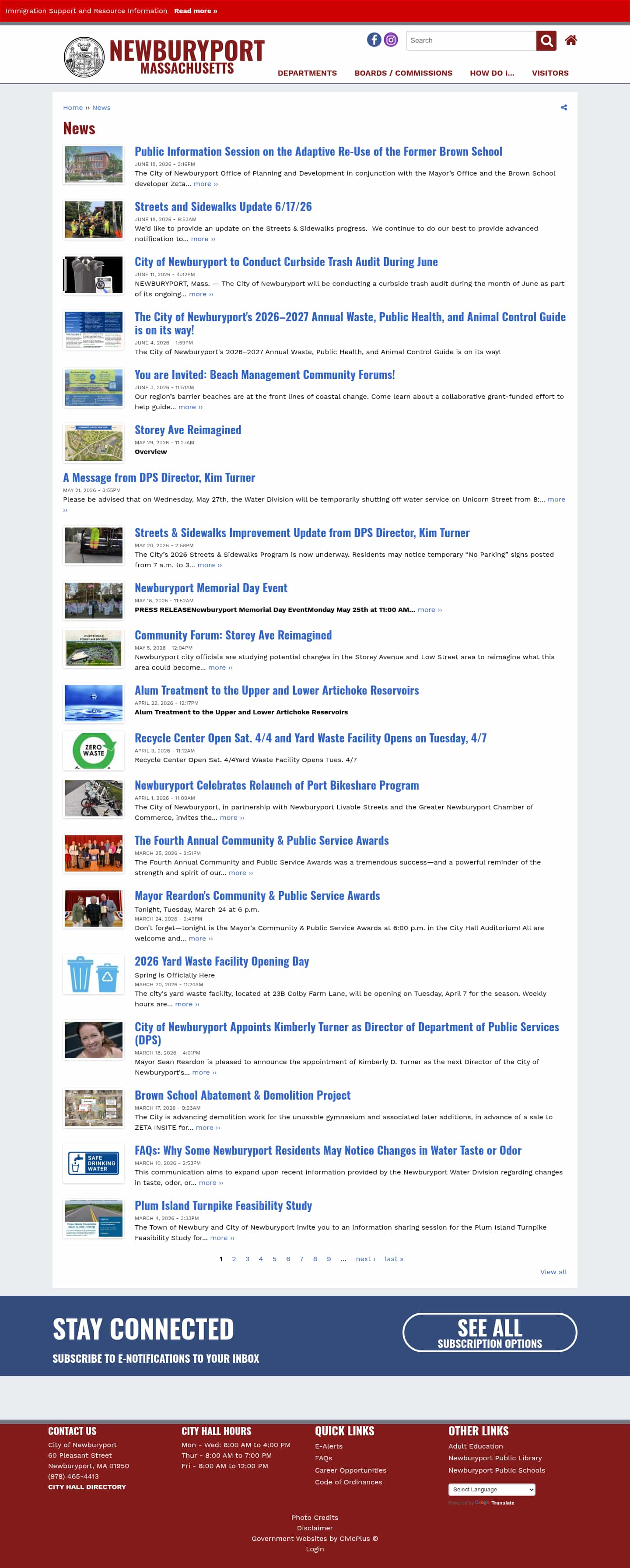Open Brown School thumbnail image

coord(94,164)
